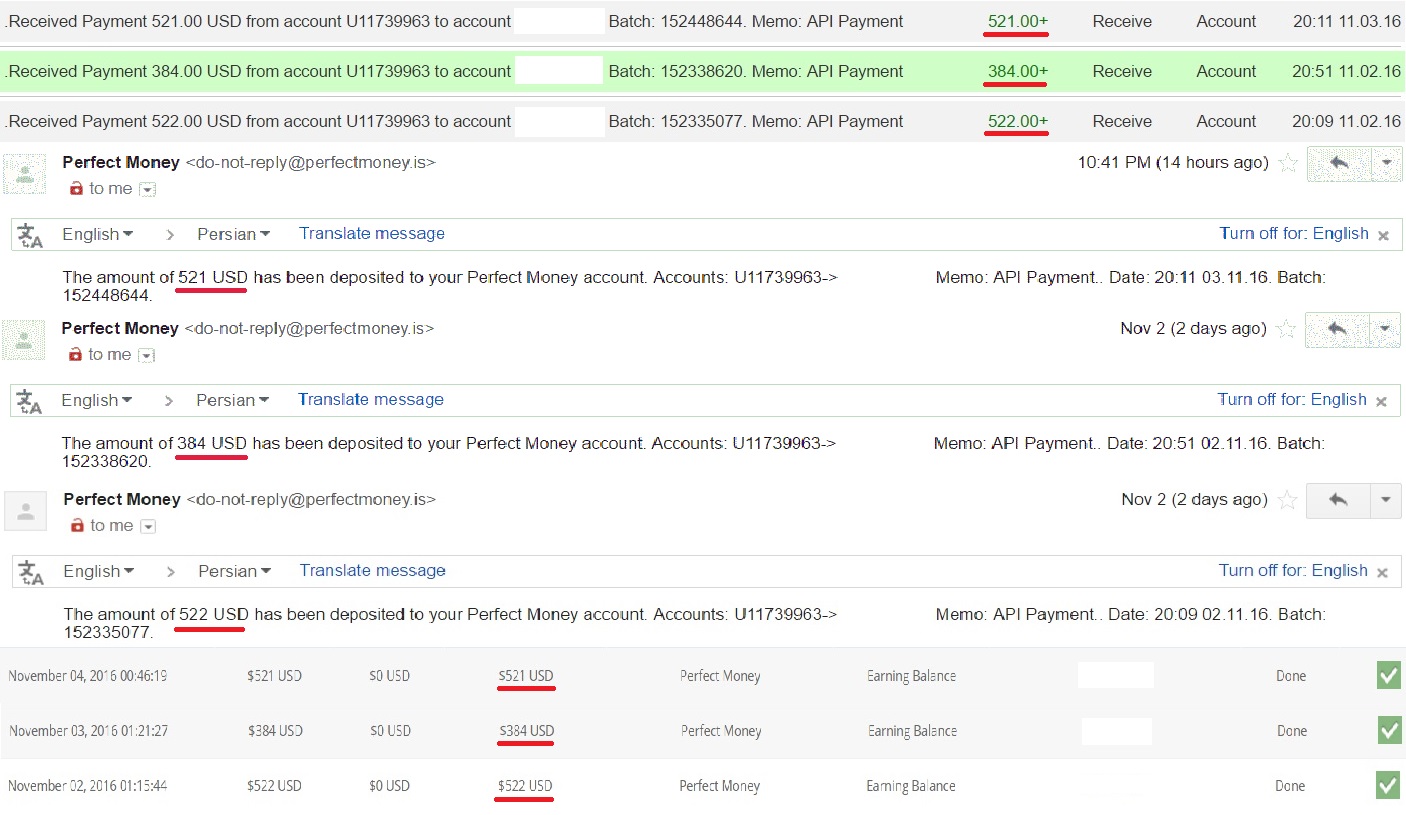Reply to the 522 USD deposit email
This screenshot has height=815, width=1406.
tap(1338, 500)
